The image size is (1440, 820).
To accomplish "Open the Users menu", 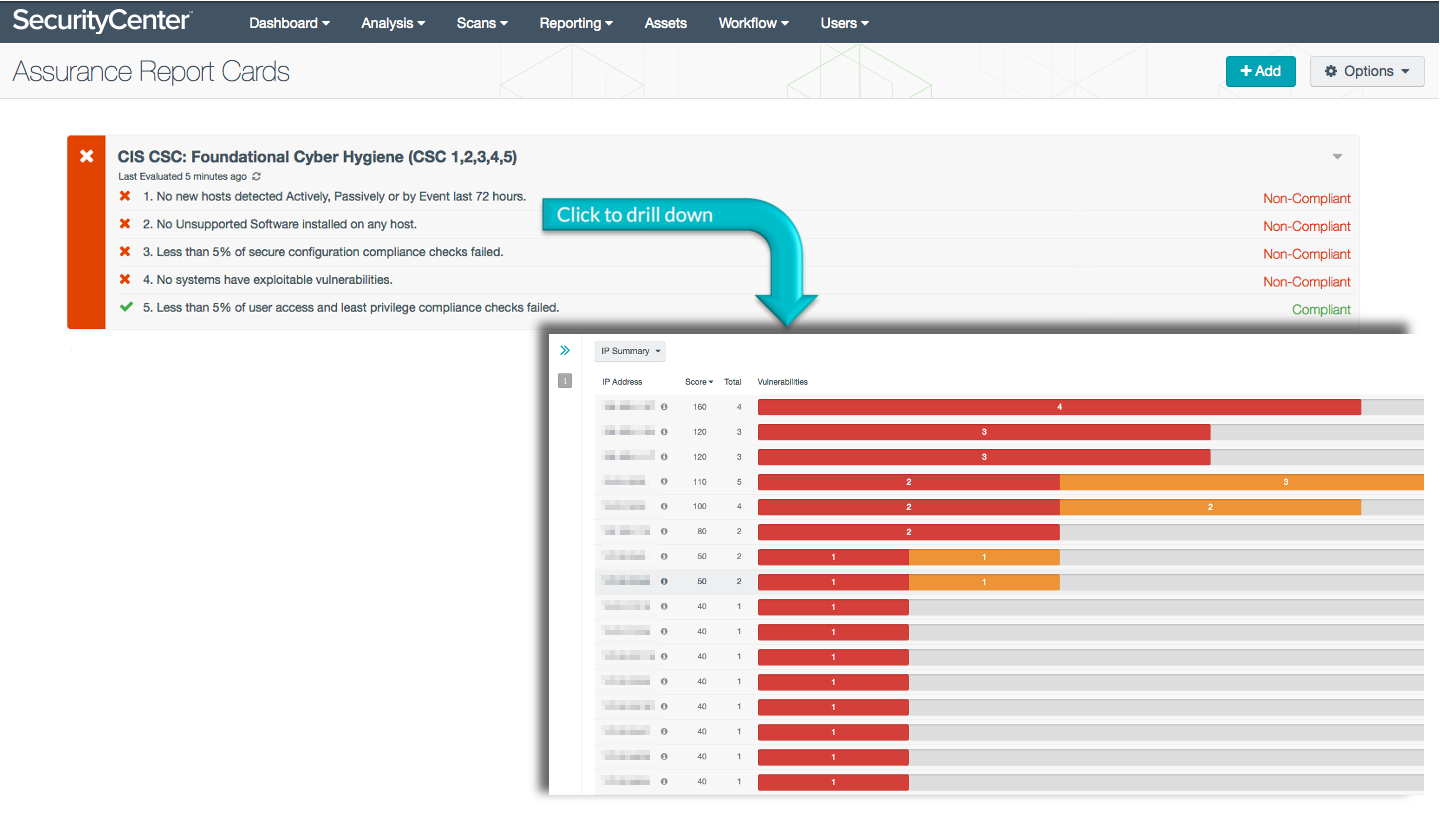I will pyautogui.click(x=844, y=23).
